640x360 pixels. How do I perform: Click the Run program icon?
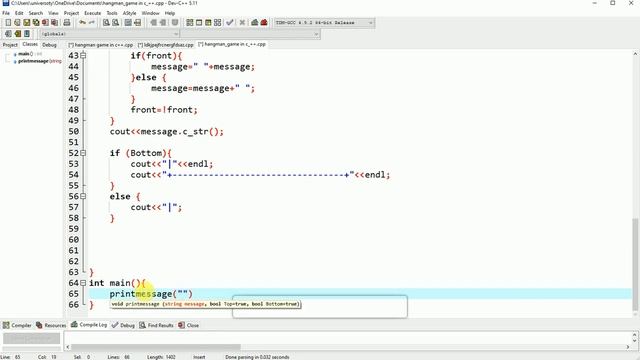pos(199,23)
